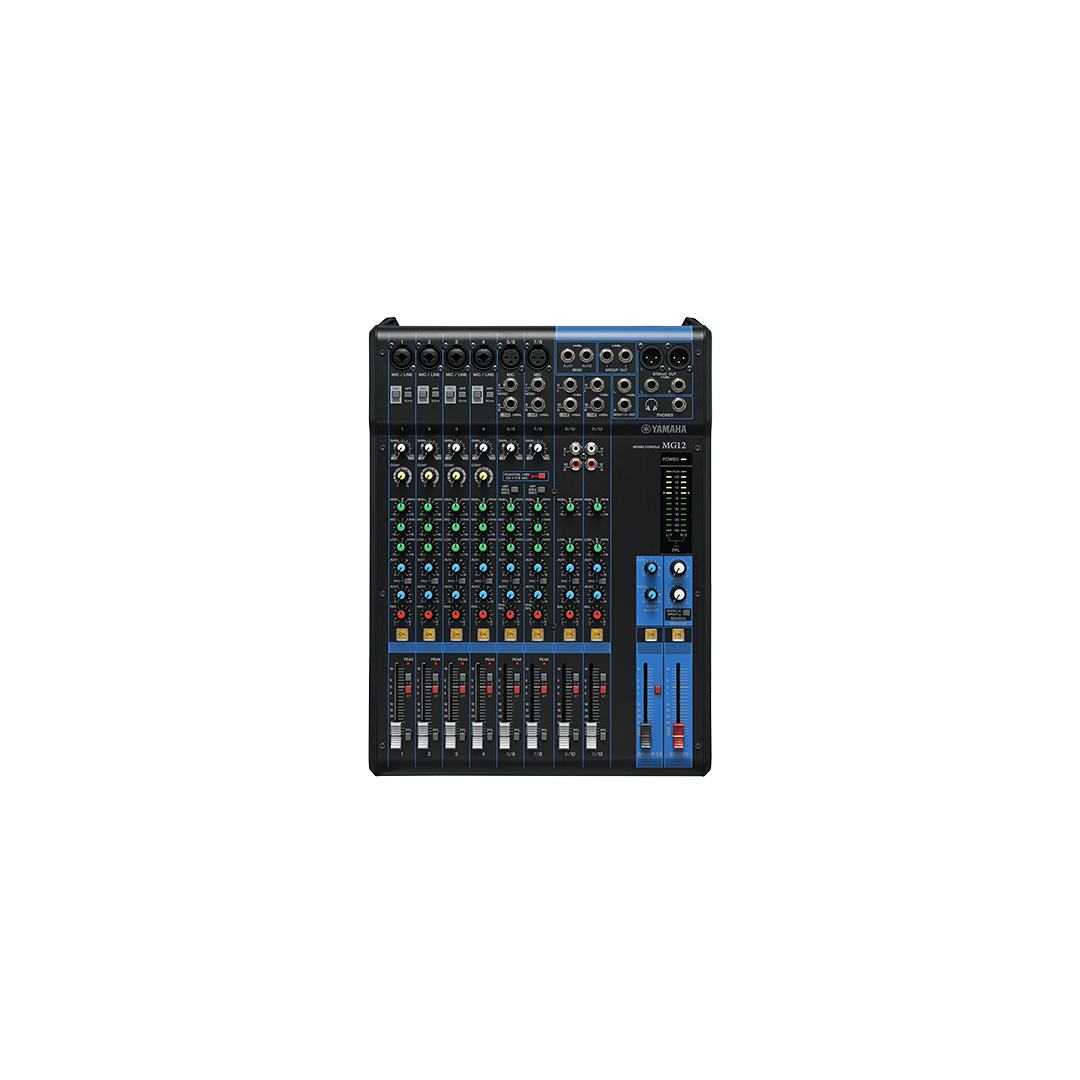The image size is (1080, 1080).
Task: Toggle the STEREO master ON button
Action: pyautogui.click(x=678, y=634)
